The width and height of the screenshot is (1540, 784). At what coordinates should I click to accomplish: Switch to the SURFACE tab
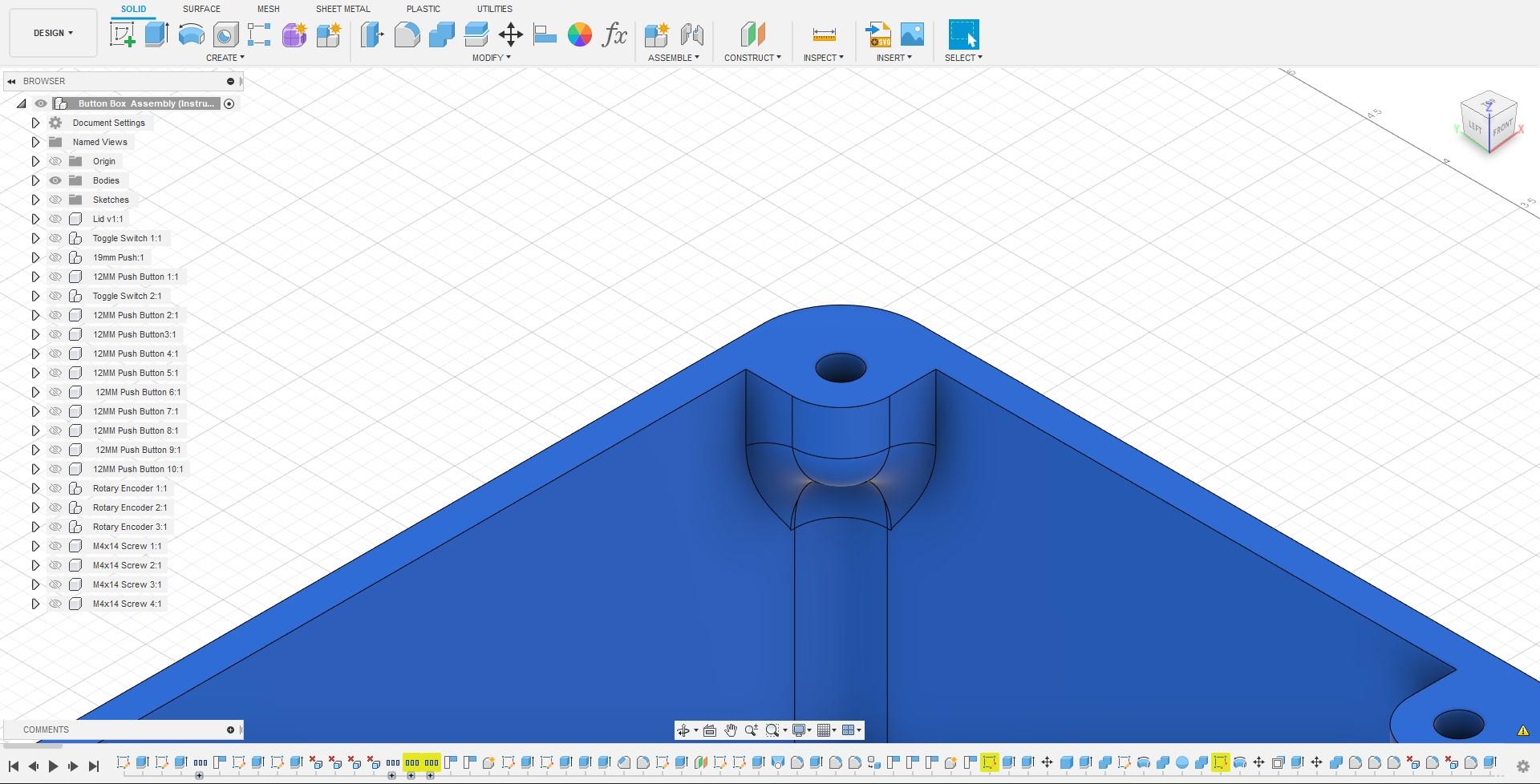coord(200,9)
